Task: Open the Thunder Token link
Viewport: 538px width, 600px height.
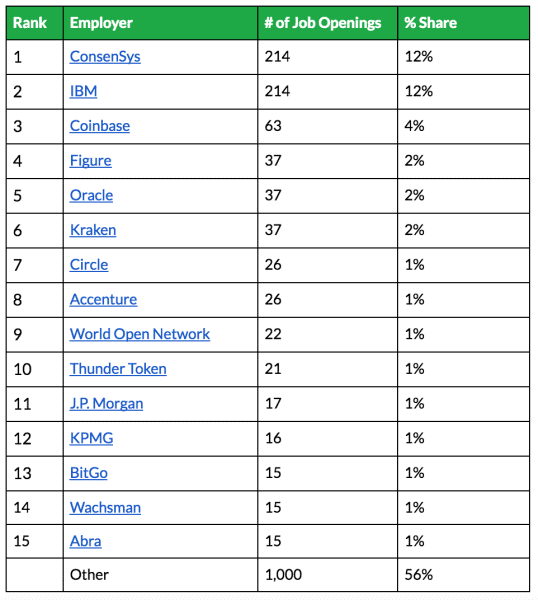Action: (x=118, y=369)
